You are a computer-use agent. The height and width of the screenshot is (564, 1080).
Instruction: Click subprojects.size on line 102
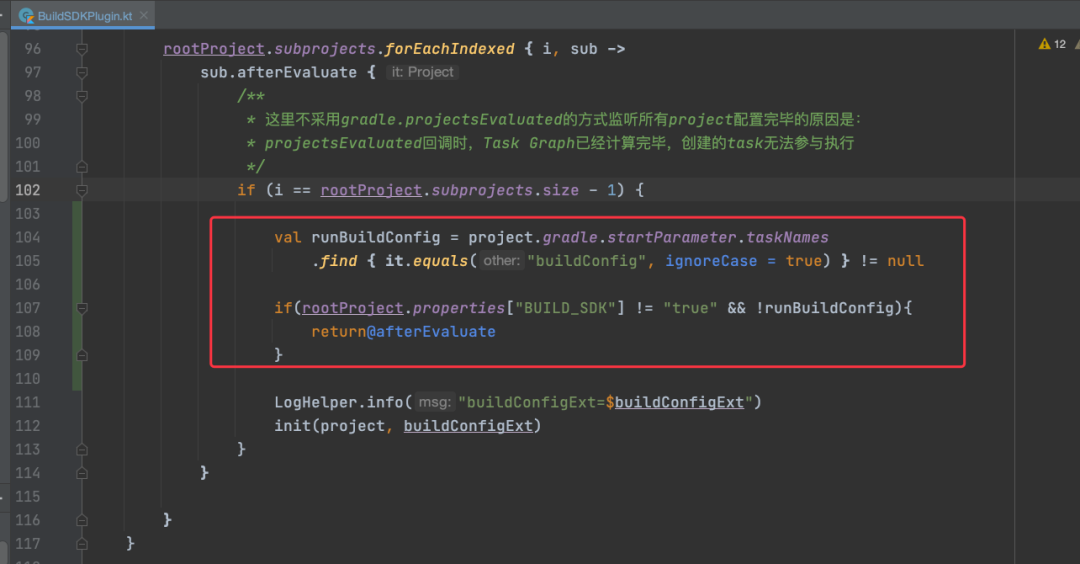coord(505,190)
